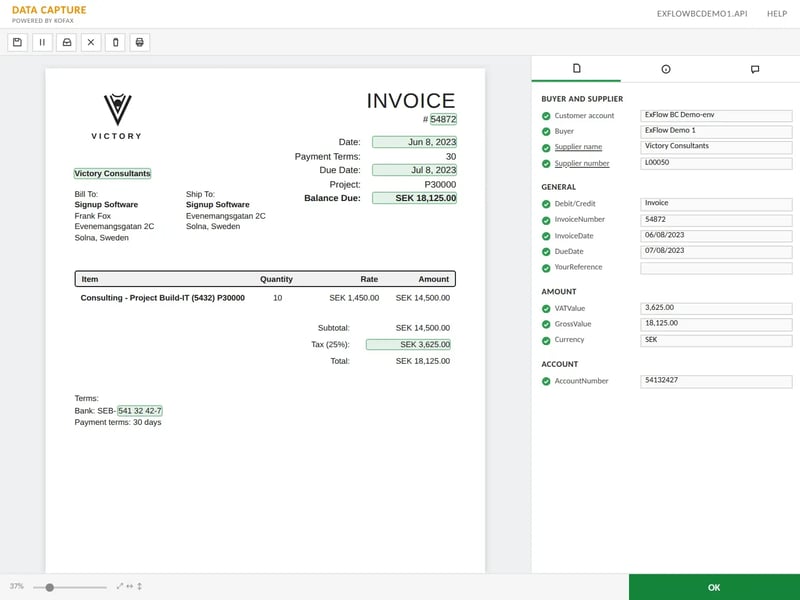Switch to the info circle tab
Image resolution: width=800 pixels, height=600 pixels.
point(666,69)
